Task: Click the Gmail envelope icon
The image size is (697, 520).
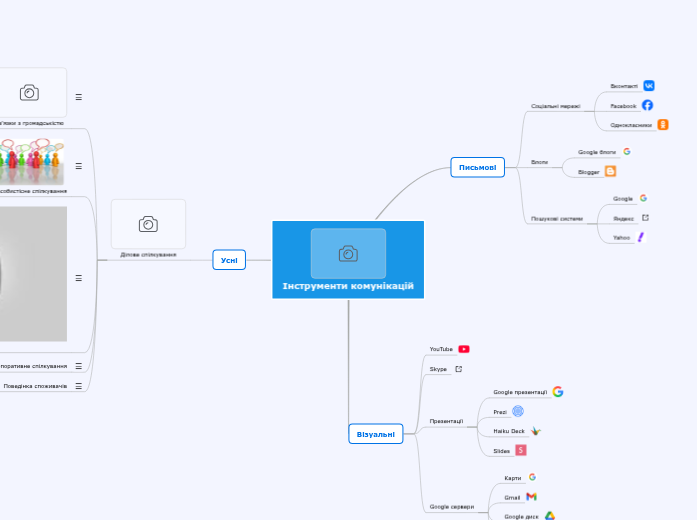Action: 532,496
